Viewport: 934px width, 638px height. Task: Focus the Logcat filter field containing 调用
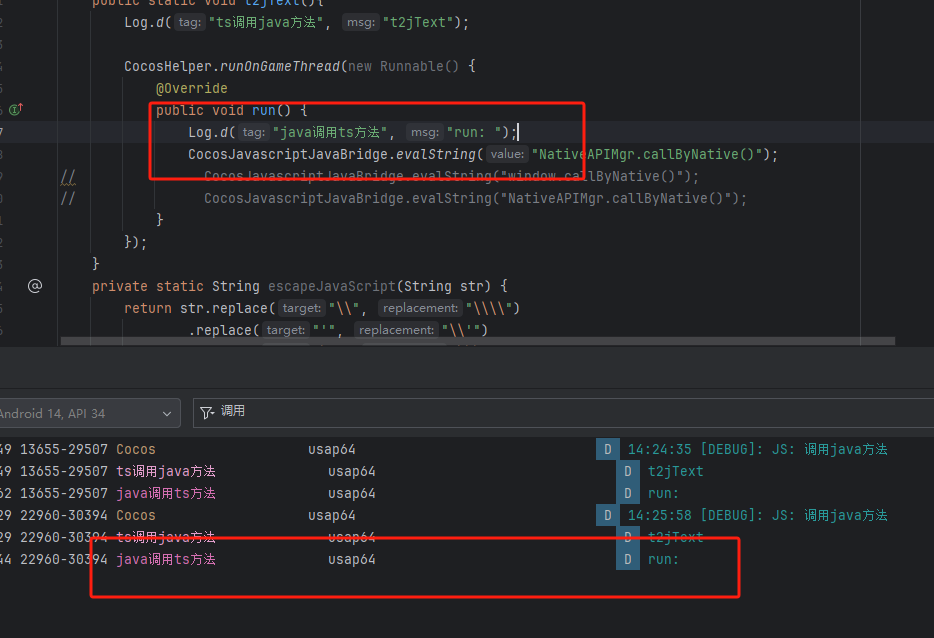(563, 413)
